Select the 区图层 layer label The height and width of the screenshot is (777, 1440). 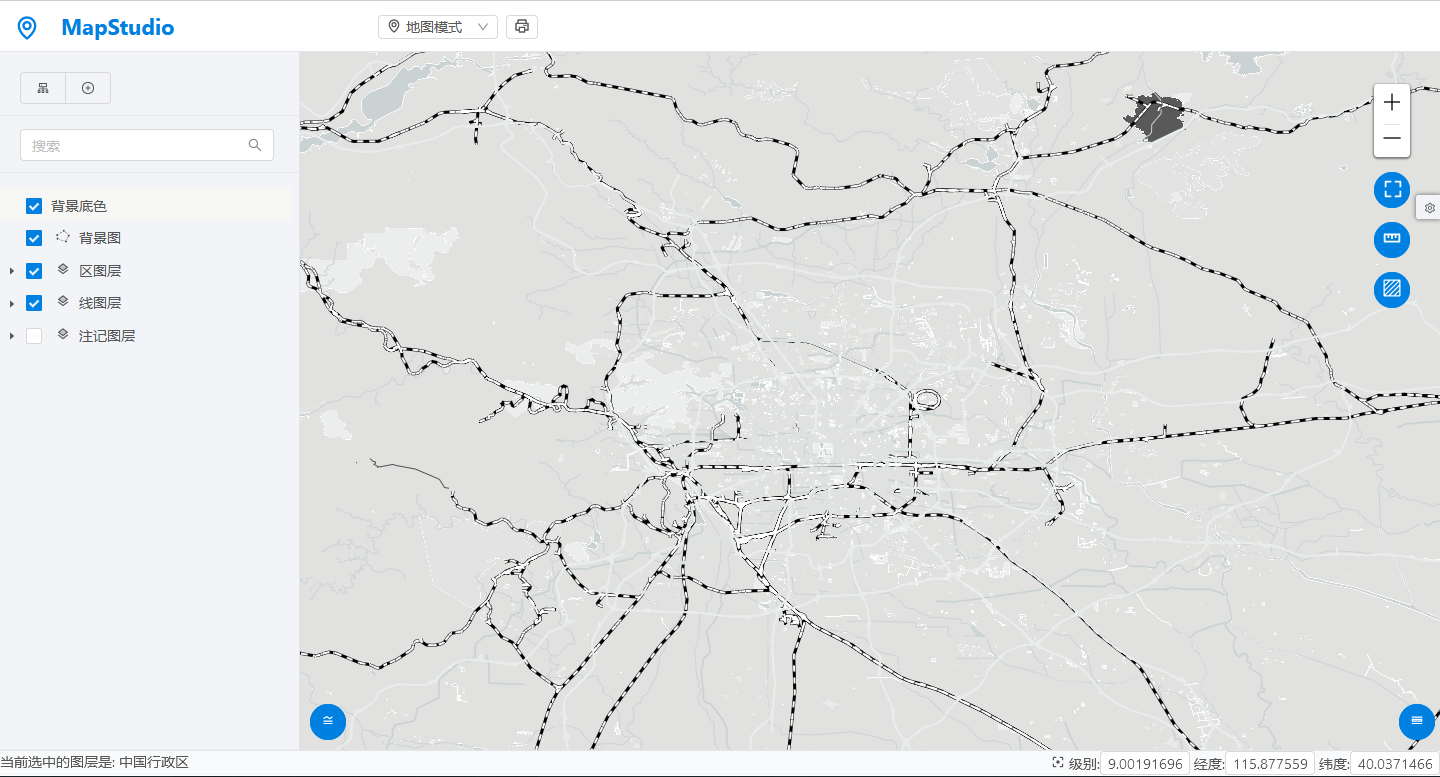[x=100, y=271]
